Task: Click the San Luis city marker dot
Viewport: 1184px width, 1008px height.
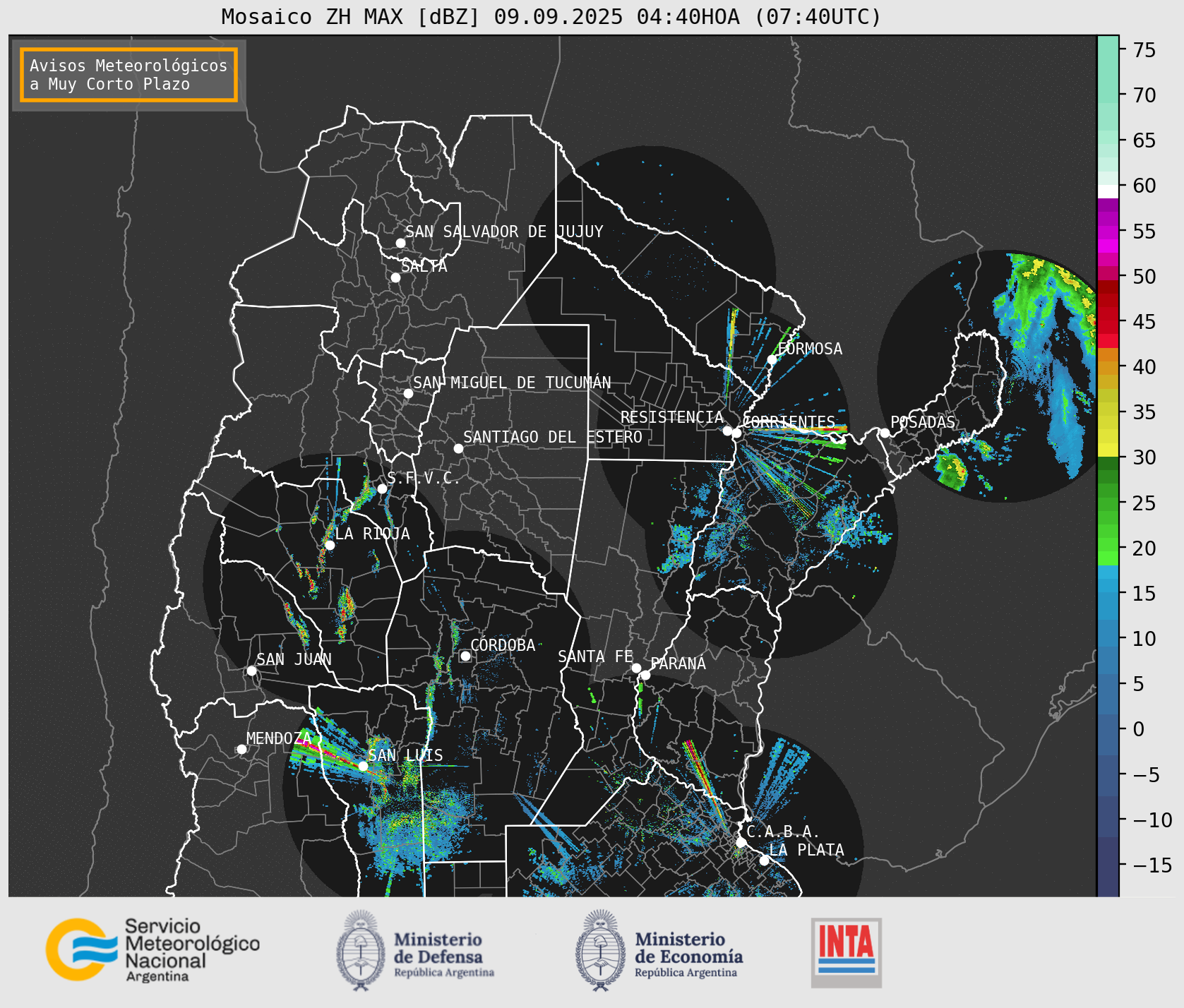Action: tap(363, 766)
